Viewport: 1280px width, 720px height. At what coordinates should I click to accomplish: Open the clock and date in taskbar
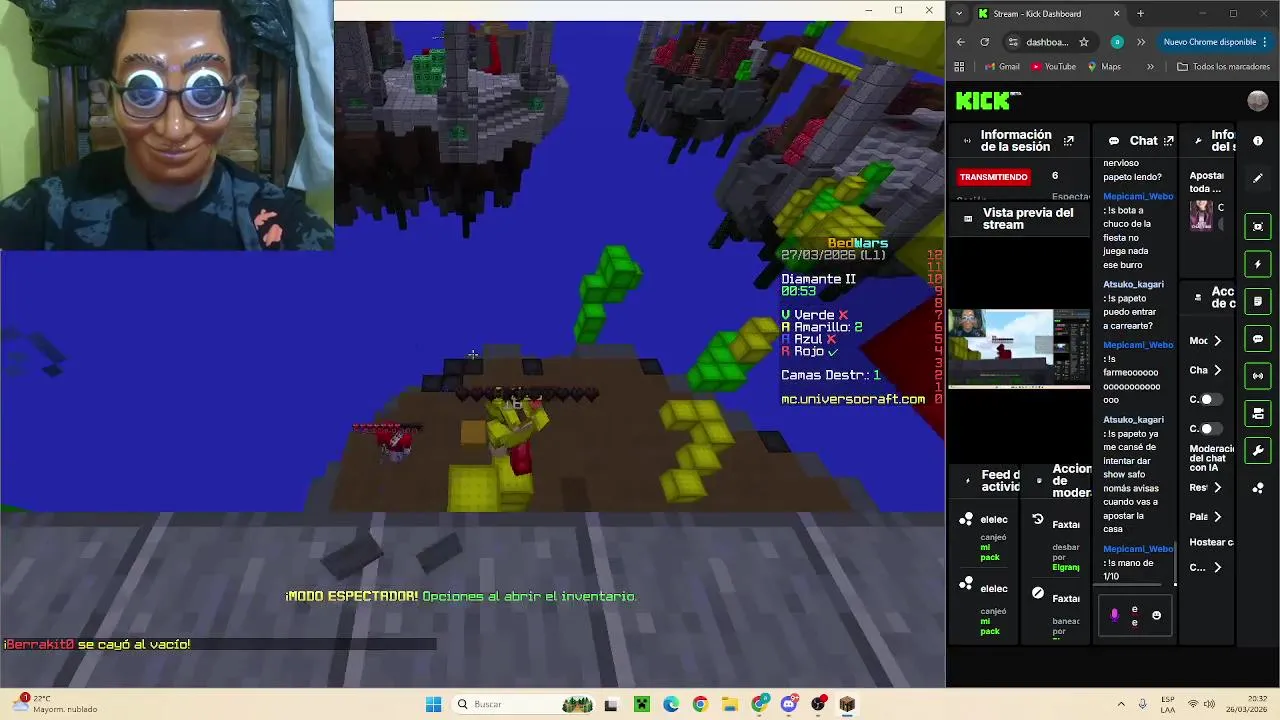1248,704
